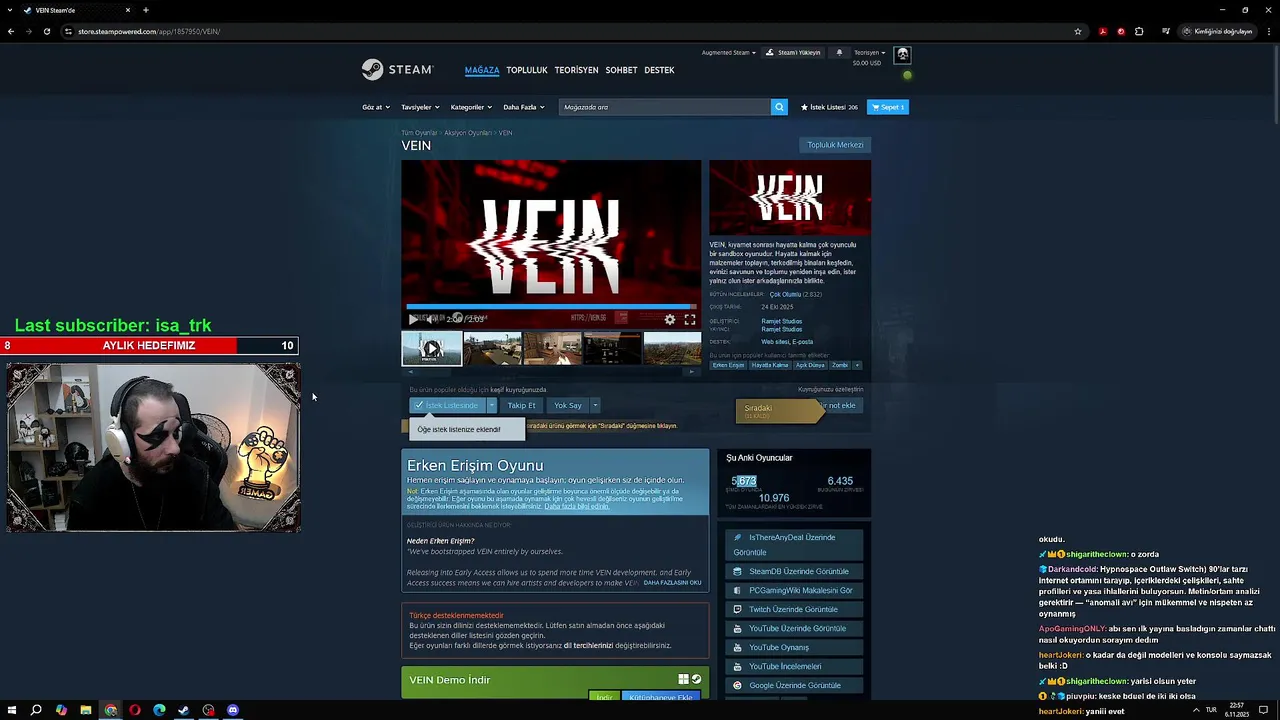Open the Augmented Steam dropdown
1280x720 pixels.
(728, 52)
